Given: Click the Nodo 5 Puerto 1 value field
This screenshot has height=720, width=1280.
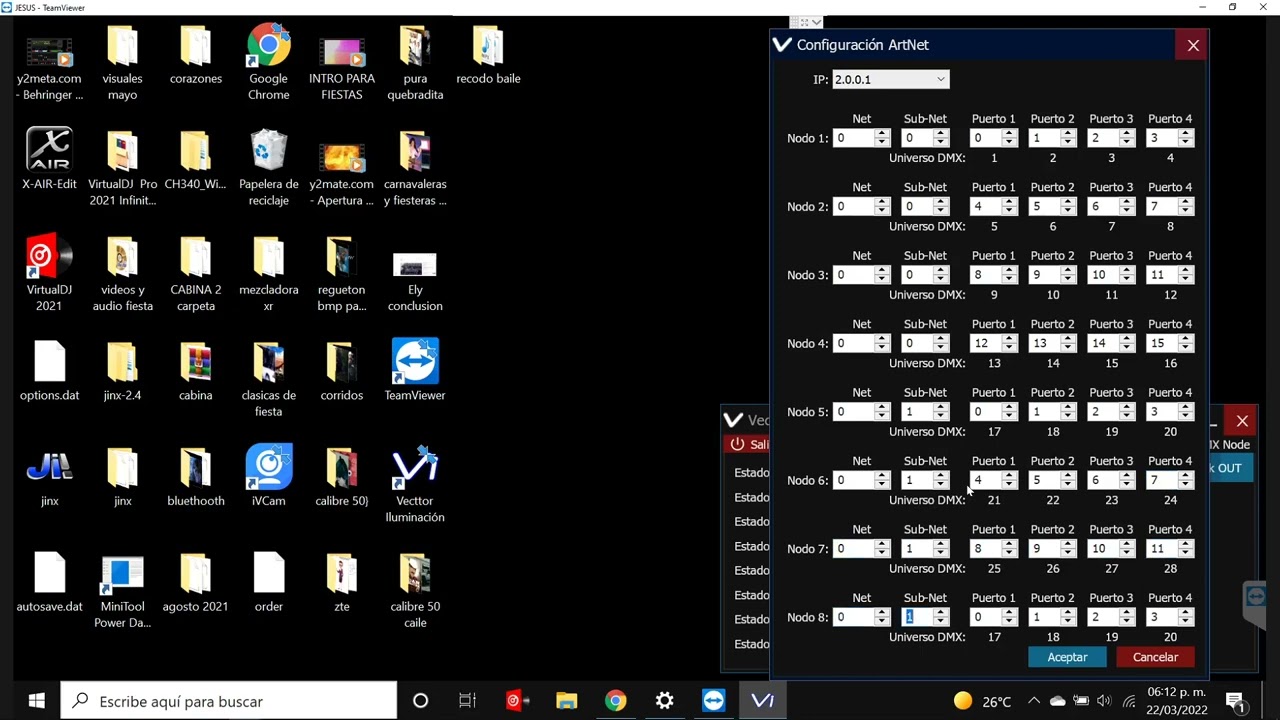Looking at the screenshot, I should (x=984, y=412).
